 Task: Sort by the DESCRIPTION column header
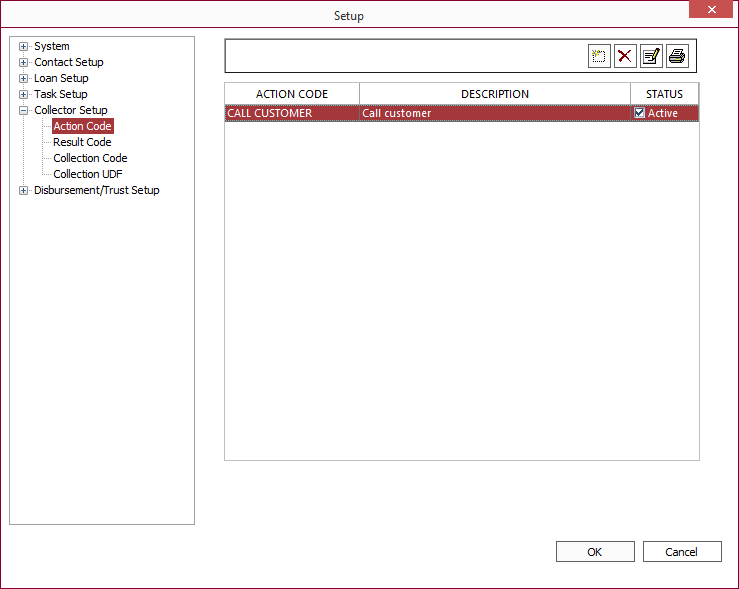pyautogui.click(x=495, y=94)
